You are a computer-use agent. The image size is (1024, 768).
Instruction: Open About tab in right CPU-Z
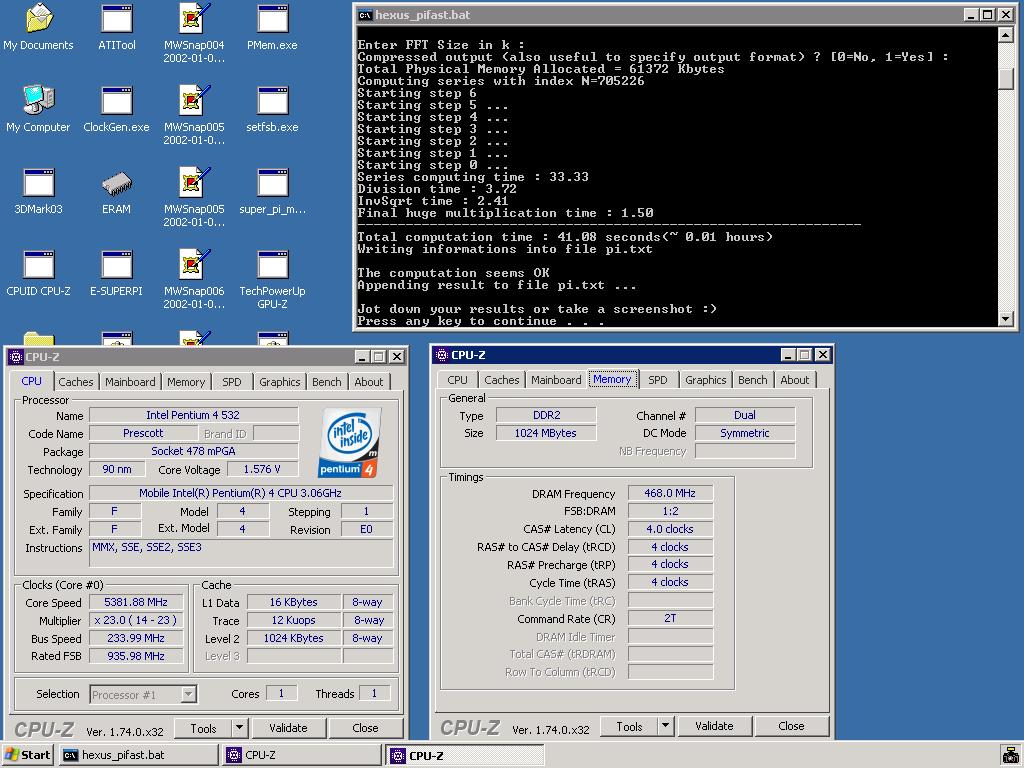pos(794,380)
